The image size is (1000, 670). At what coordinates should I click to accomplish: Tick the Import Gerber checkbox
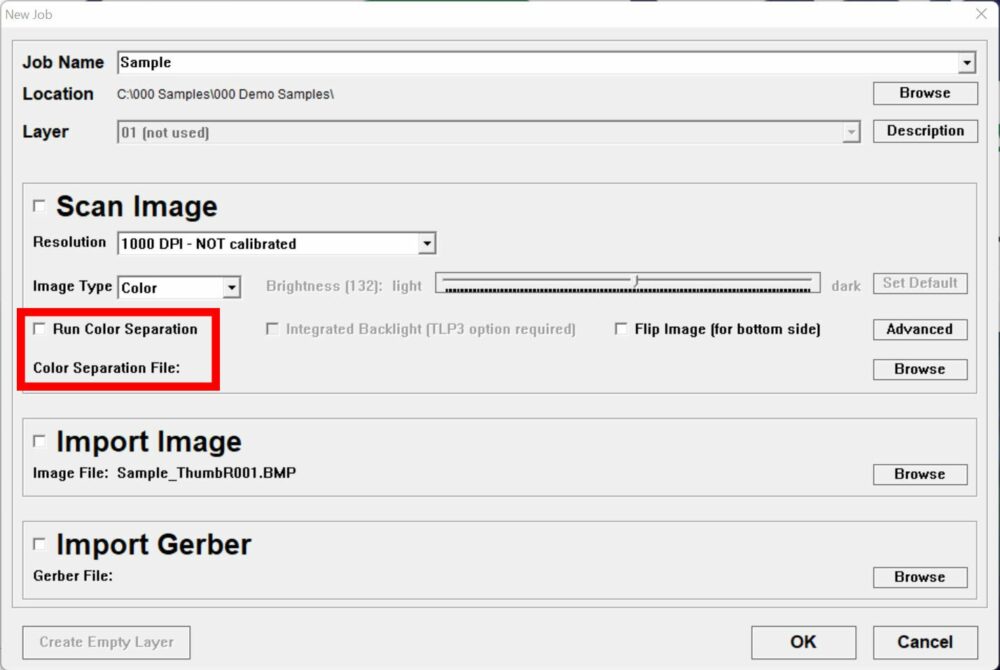click(x=39, y=544)
